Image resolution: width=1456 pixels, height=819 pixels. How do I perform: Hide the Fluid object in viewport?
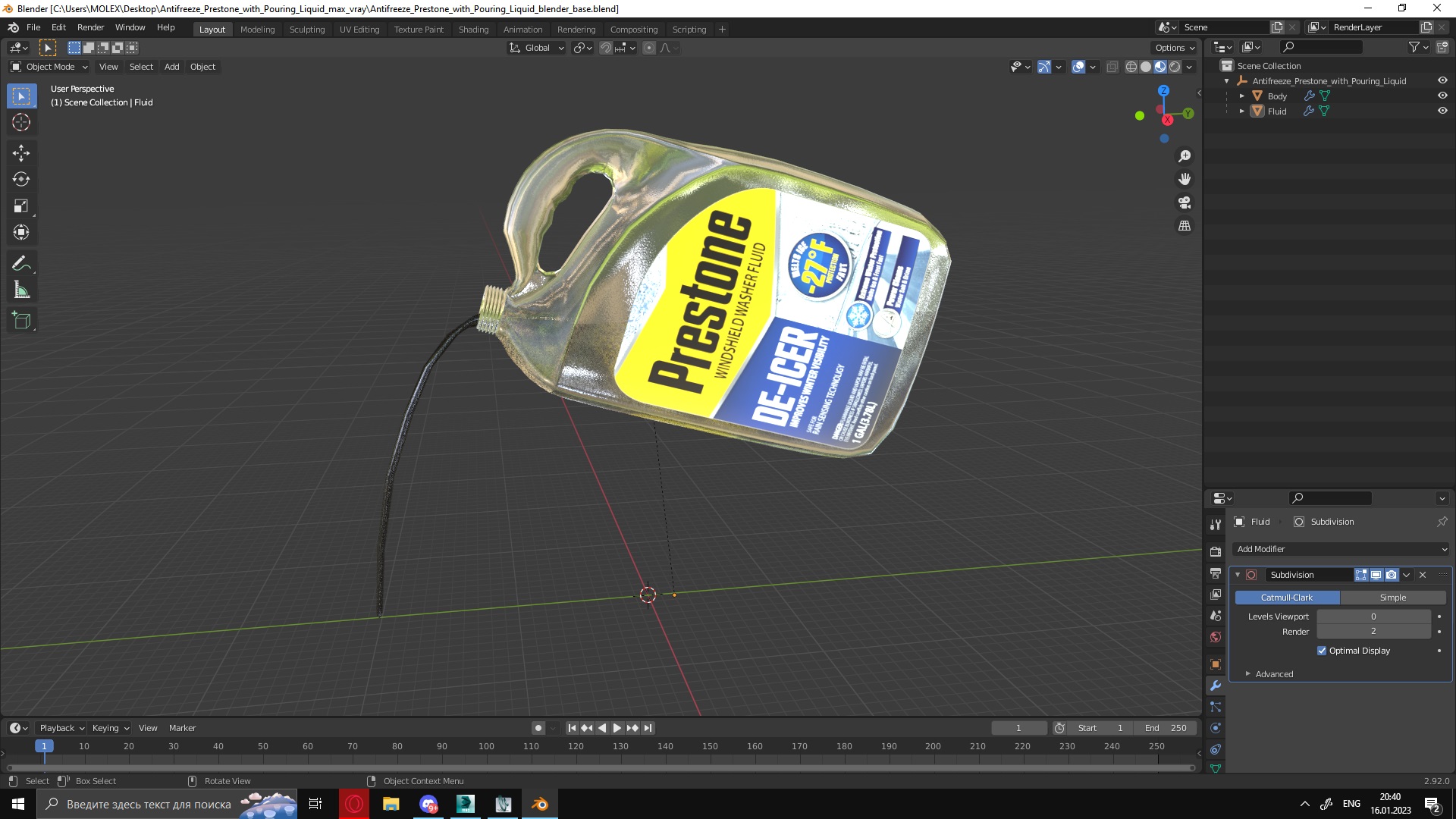tap(1442, 111)
